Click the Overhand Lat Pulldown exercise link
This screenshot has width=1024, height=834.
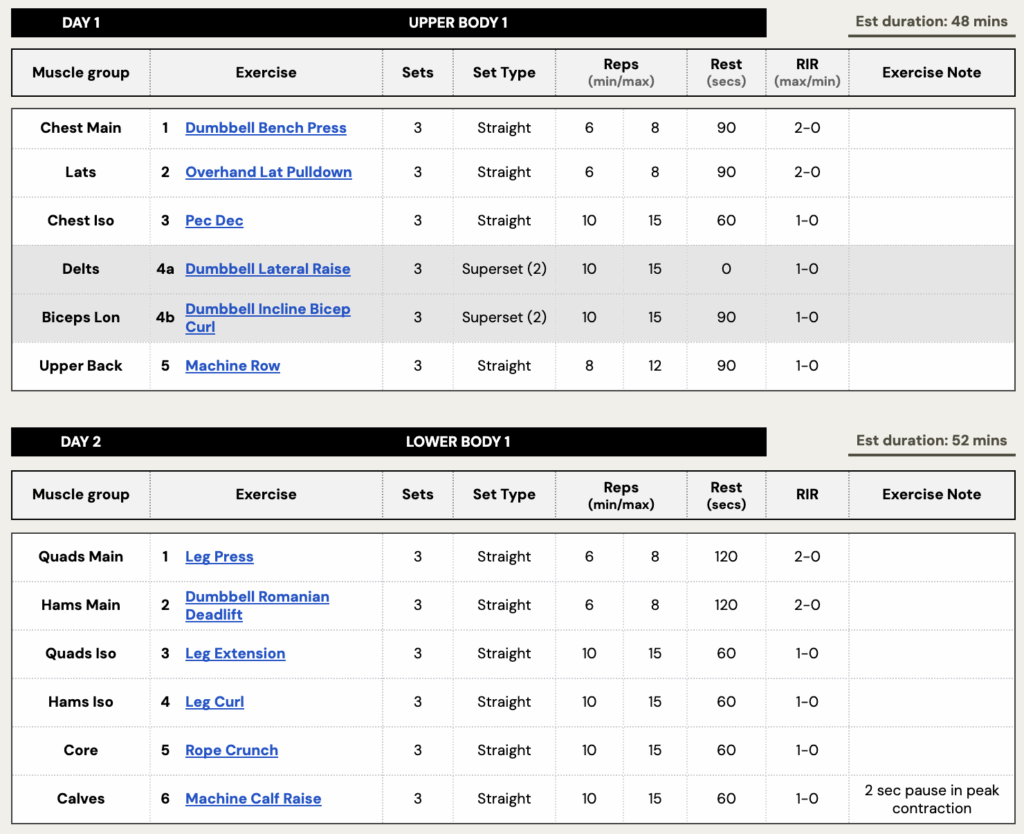coord(268,172)
